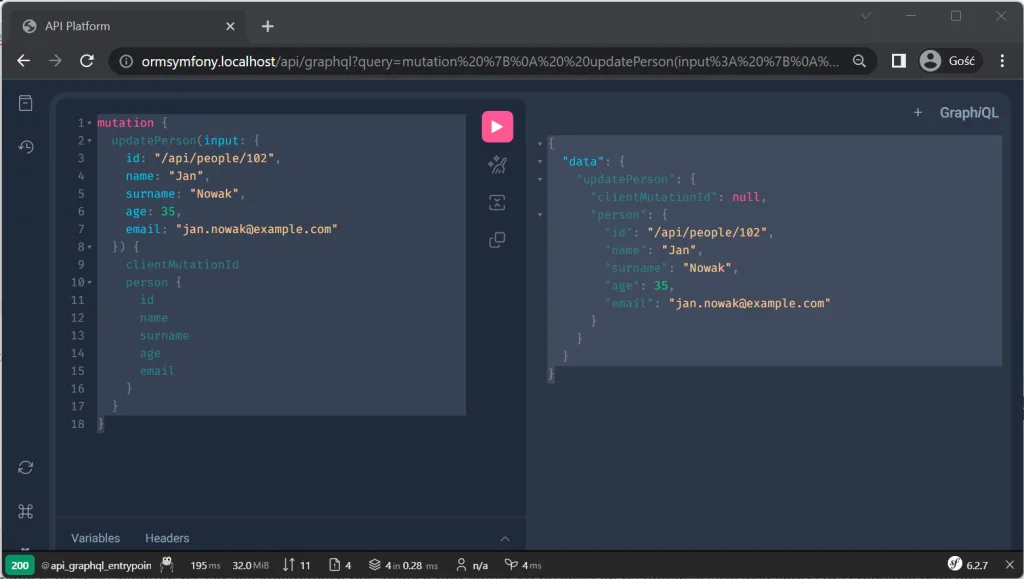Open the Gość profile menu
This screenshot has height=579, width=1024.
[948, 61]
